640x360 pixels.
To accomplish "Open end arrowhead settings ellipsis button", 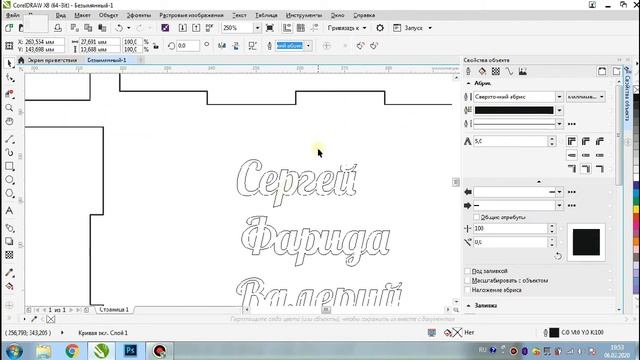I will point(572,205).
